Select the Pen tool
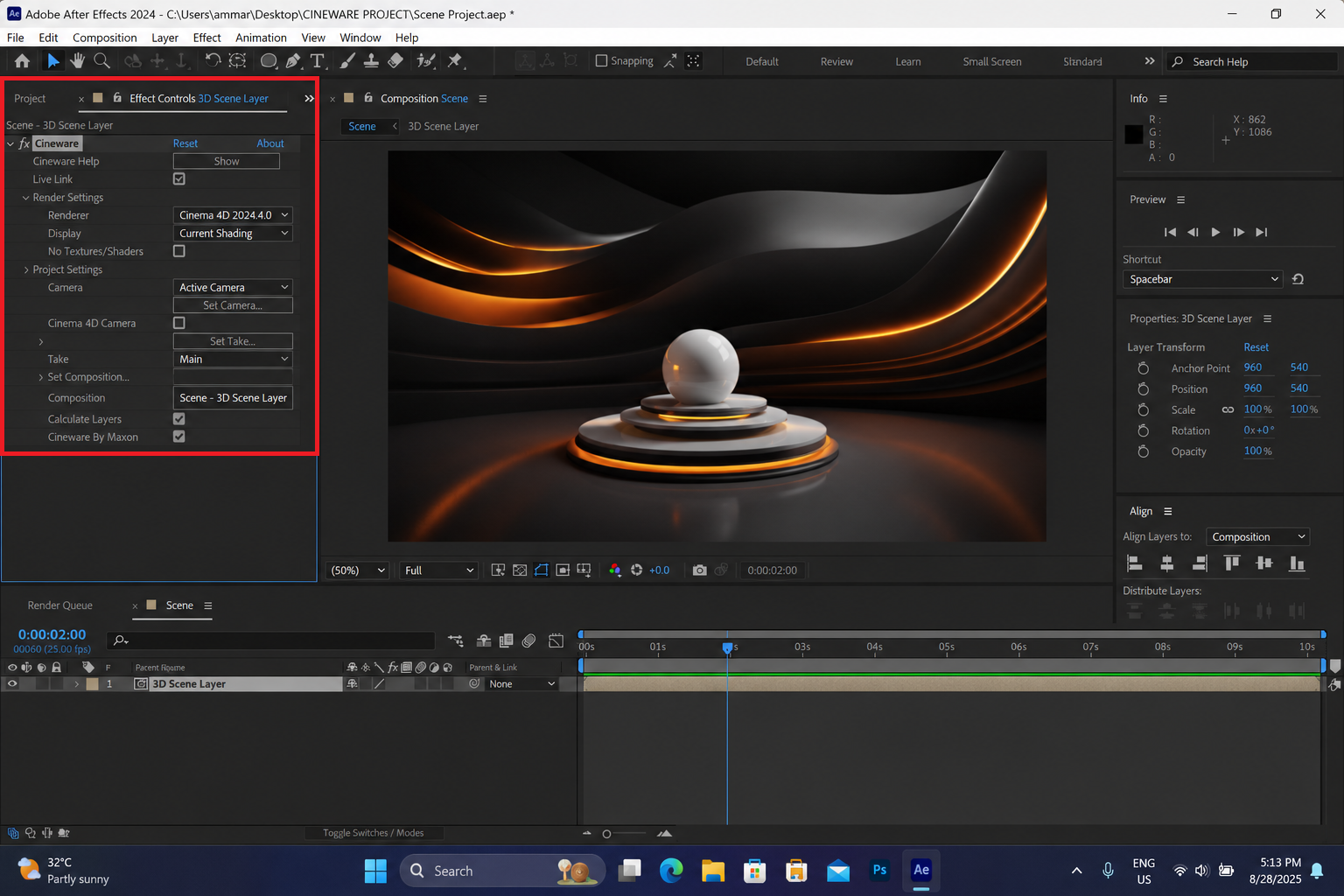1344x896 pixels. click(293, 60)
